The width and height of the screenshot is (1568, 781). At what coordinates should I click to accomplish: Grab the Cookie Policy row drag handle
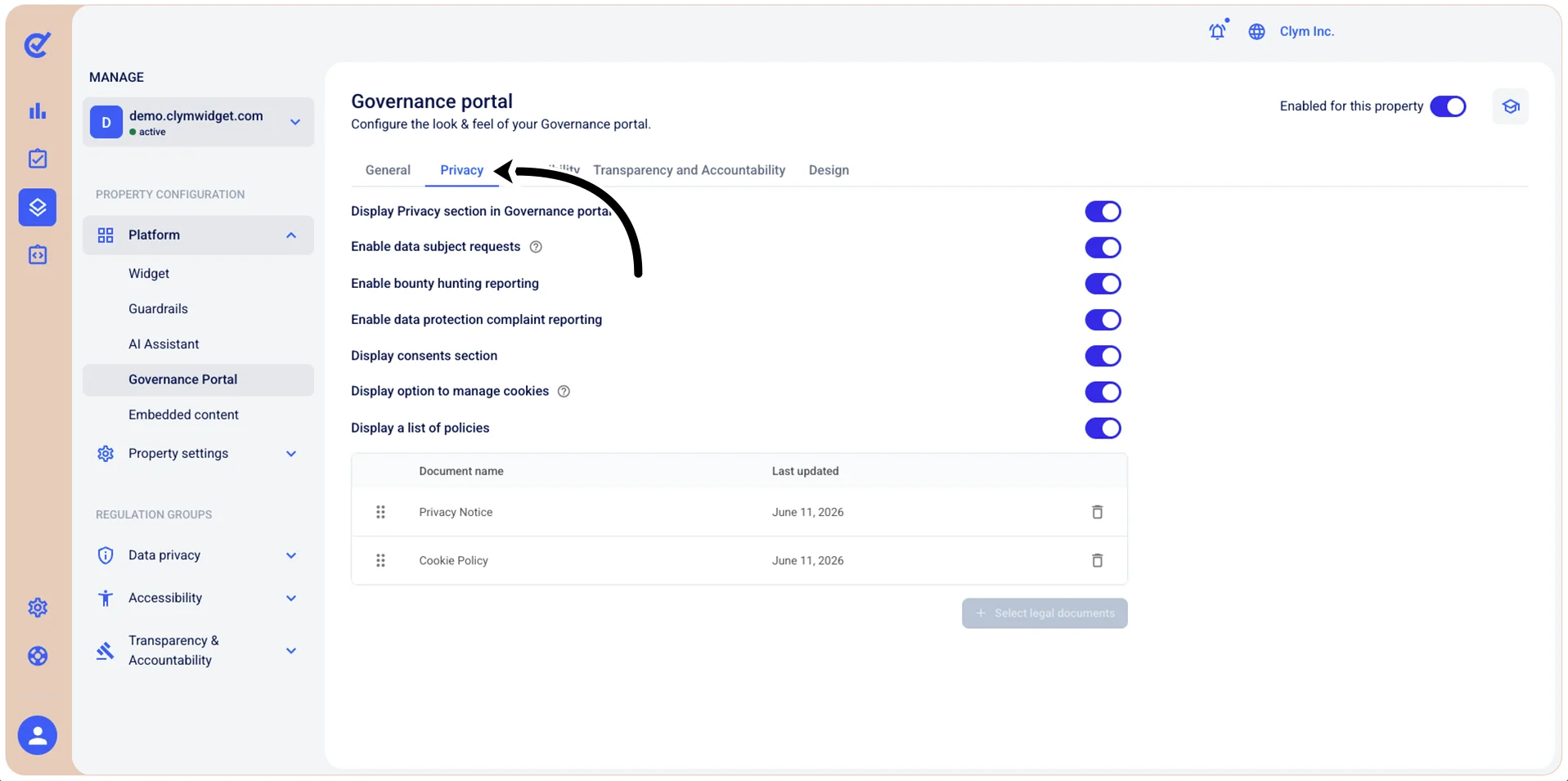click(380, 560)
